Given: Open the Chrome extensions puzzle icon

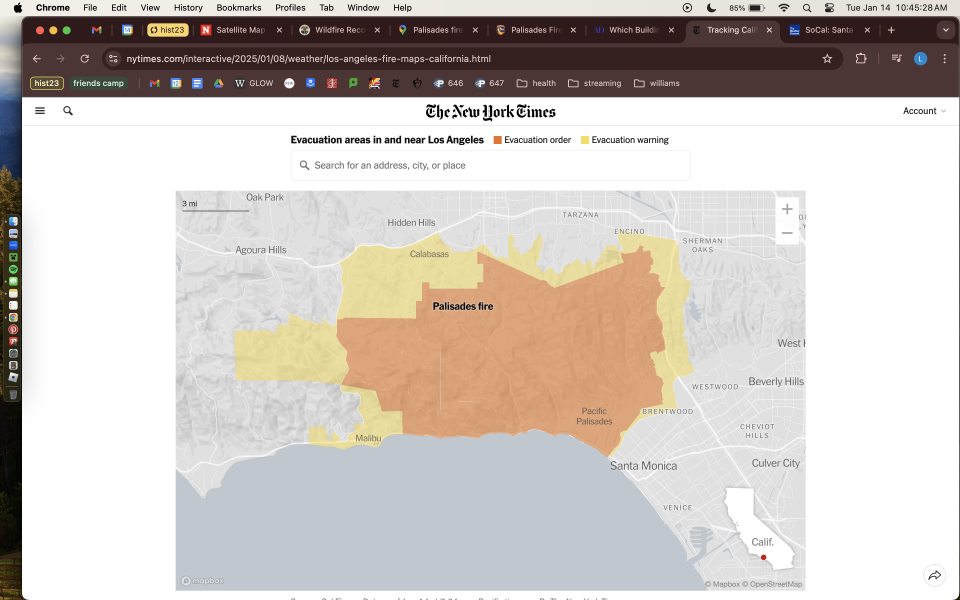Looking at the screenshot, I should click(861, 59).
